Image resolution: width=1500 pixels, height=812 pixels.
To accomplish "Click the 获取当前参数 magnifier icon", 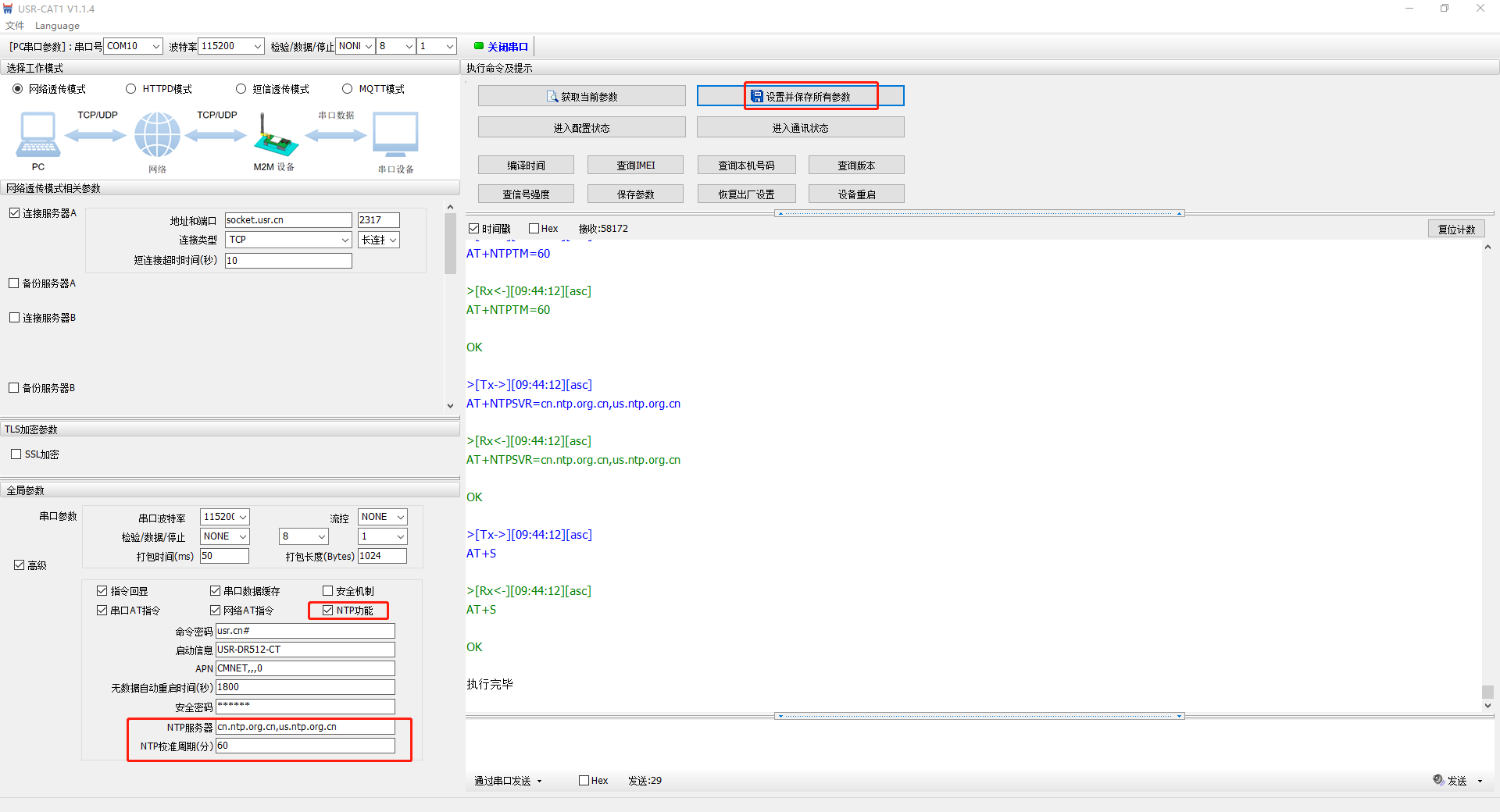I will (552, 97).
